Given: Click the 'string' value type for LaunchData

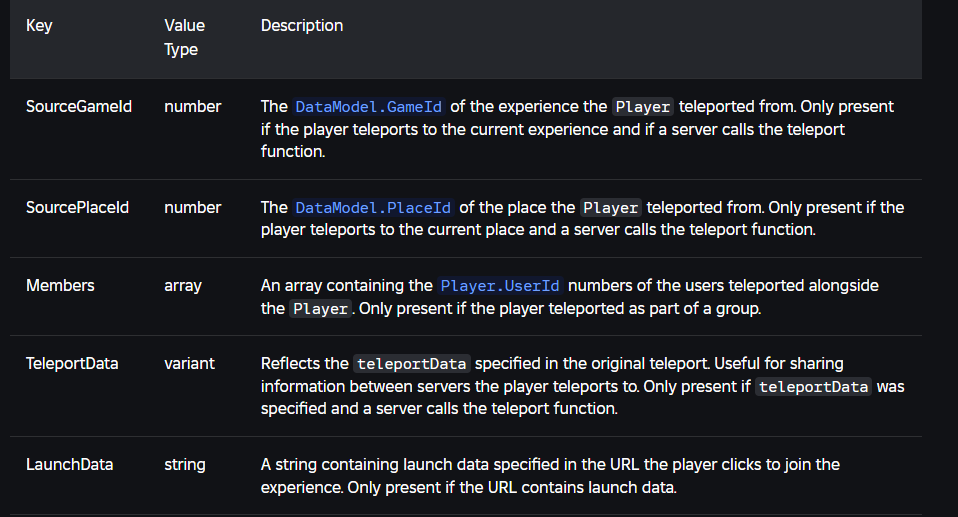Looking at the screenshot, I should (x=184, y=464).
